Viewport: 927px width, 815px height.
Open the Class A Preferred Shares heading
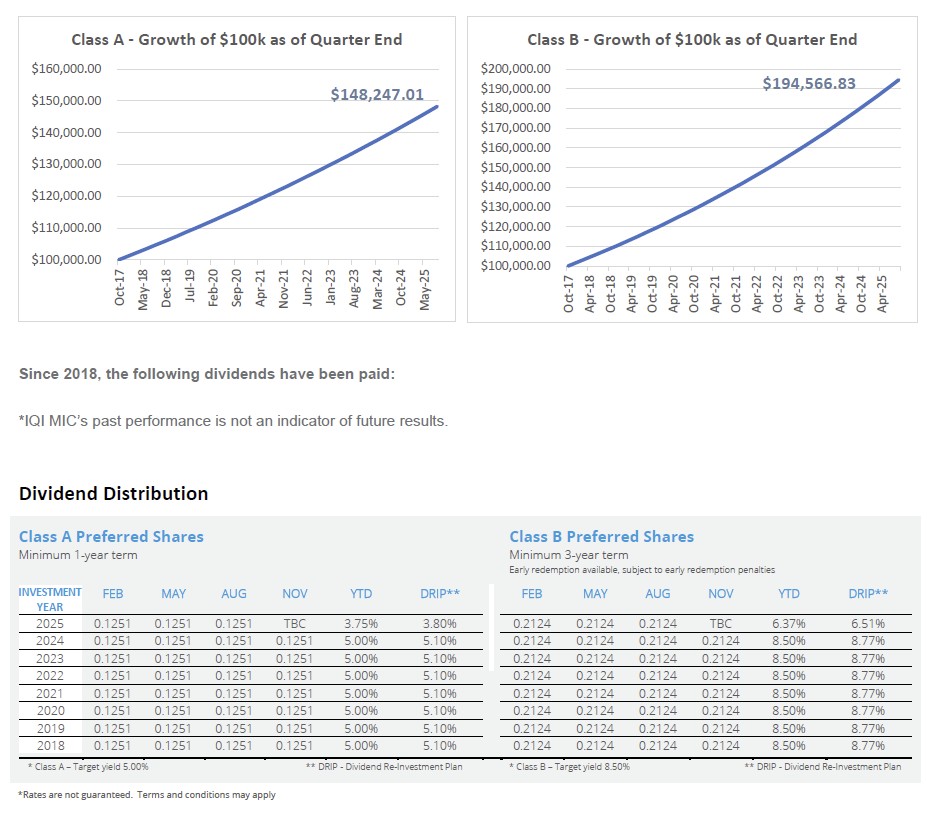(x=111, y=537)
